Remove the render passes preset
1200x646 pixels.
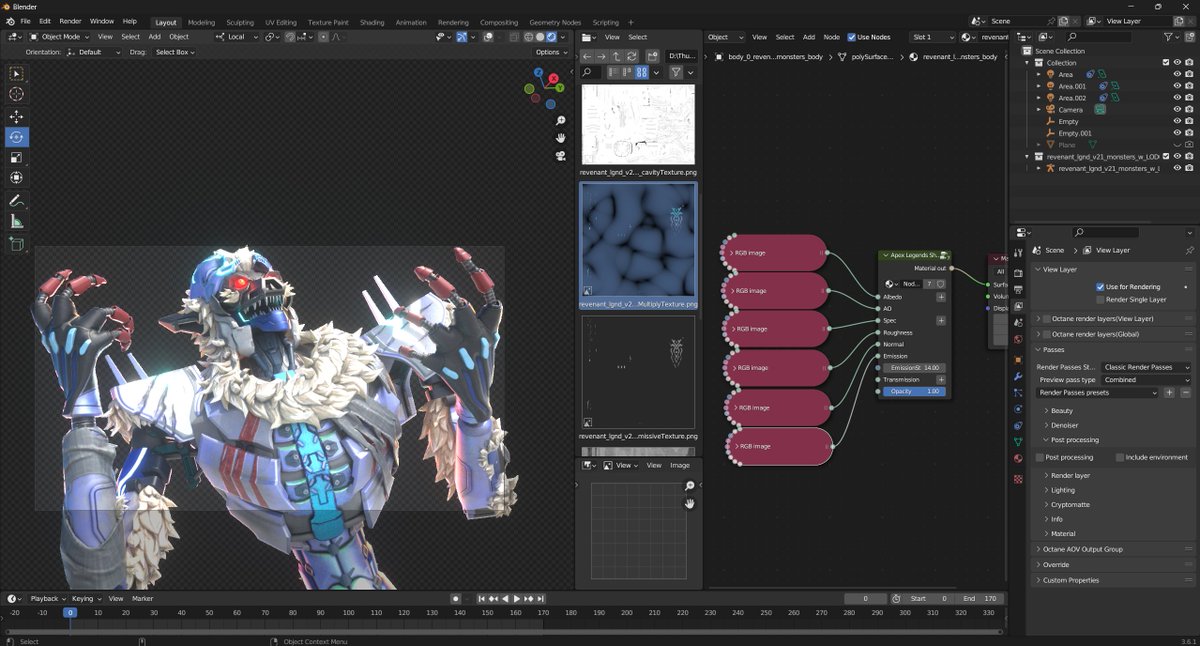point(1186,393)
